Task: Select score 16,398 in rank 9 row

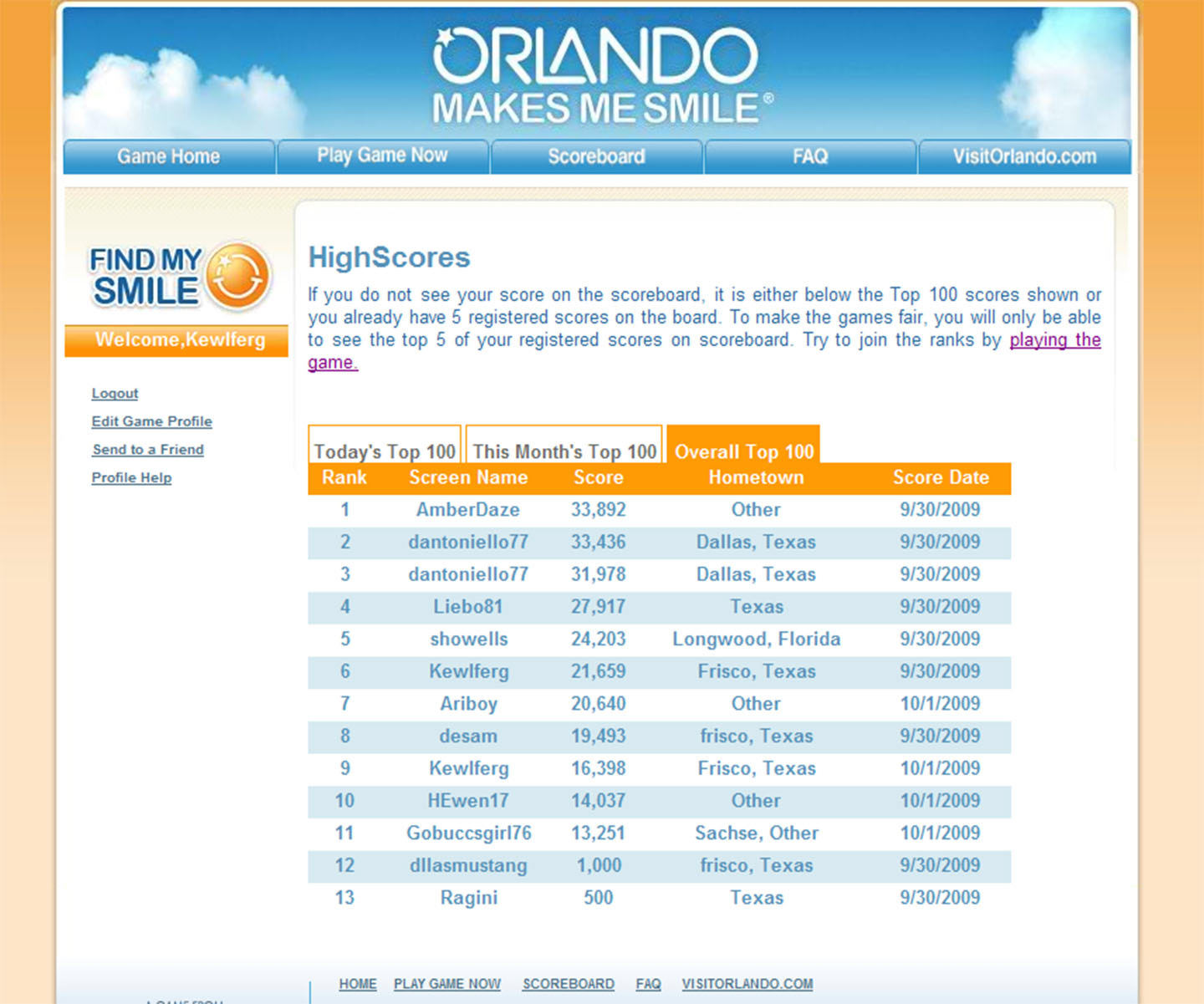Action: click(599, 769)
